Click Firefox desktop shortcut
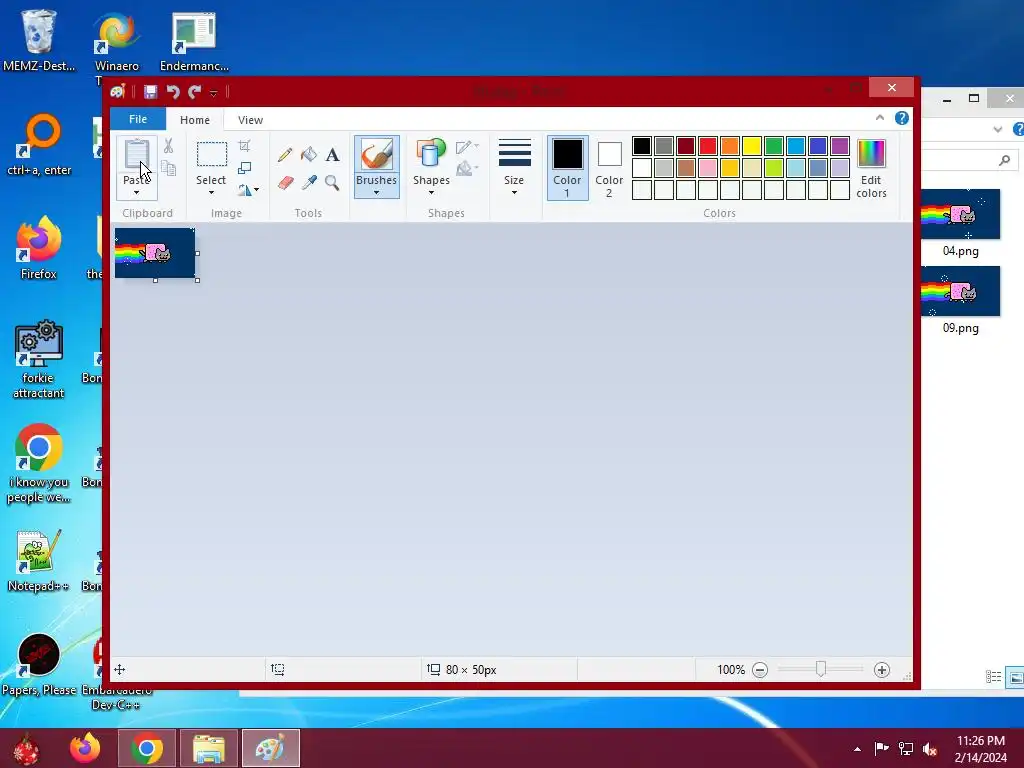1024x768 pixels. coord(39,248)
